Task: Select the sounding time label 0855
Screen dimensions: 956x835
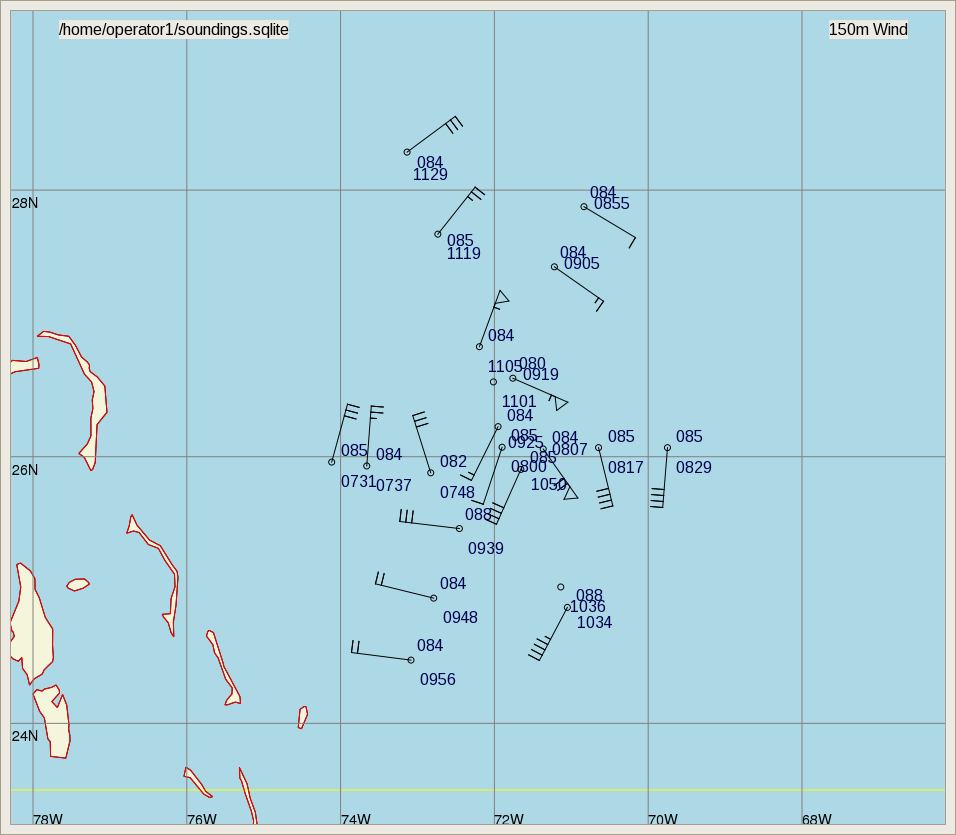Action: tap(612, 204)
